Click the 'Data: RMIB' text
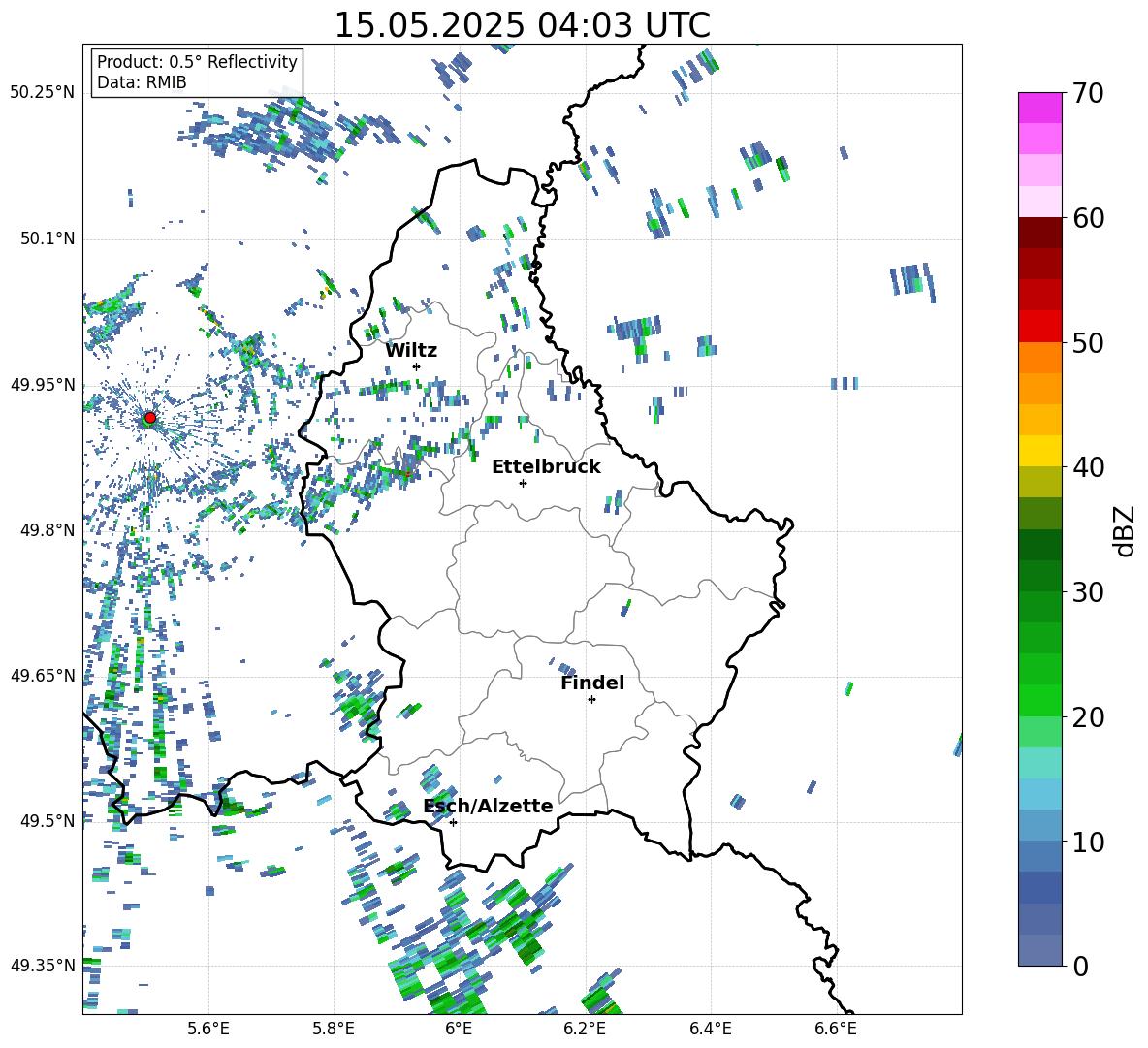Screen dimensions: 1148x1048 [x=142, y=82]
